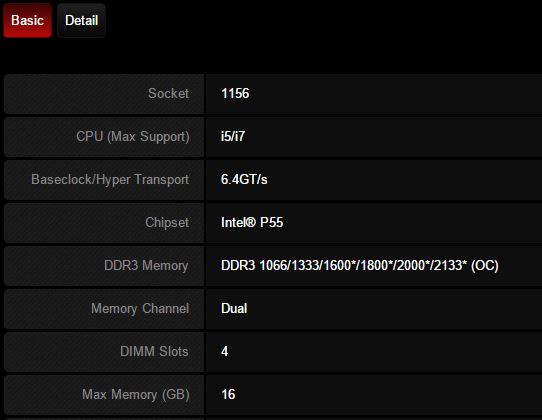Select the Socket label cell

[x=104, y=94]
